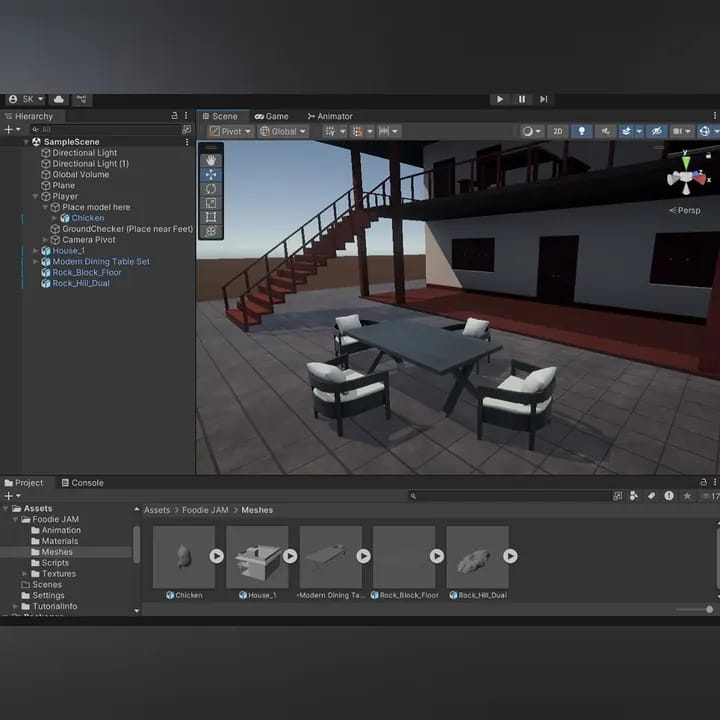Switch to the Game tab
Screen dimensions: 720x720
(272, 117)
